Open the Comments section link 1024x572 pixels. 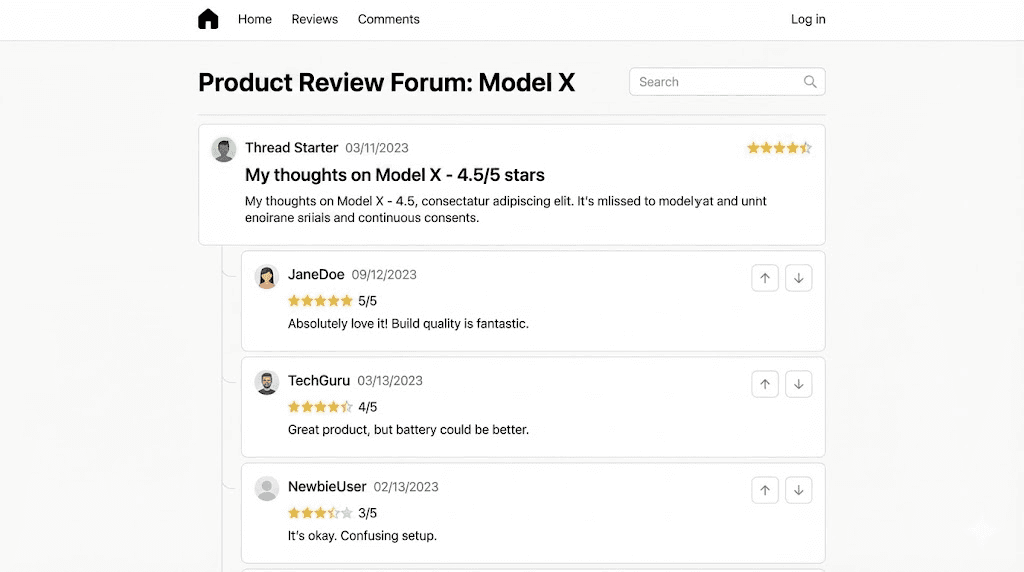click(389, 20)
